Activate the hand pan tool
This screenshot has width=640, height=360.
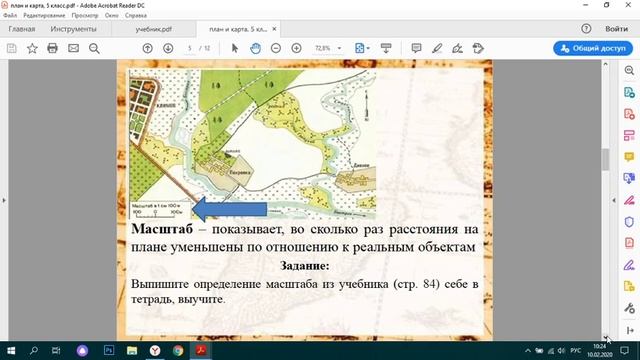pyautogui.click(x=256, y=48)
